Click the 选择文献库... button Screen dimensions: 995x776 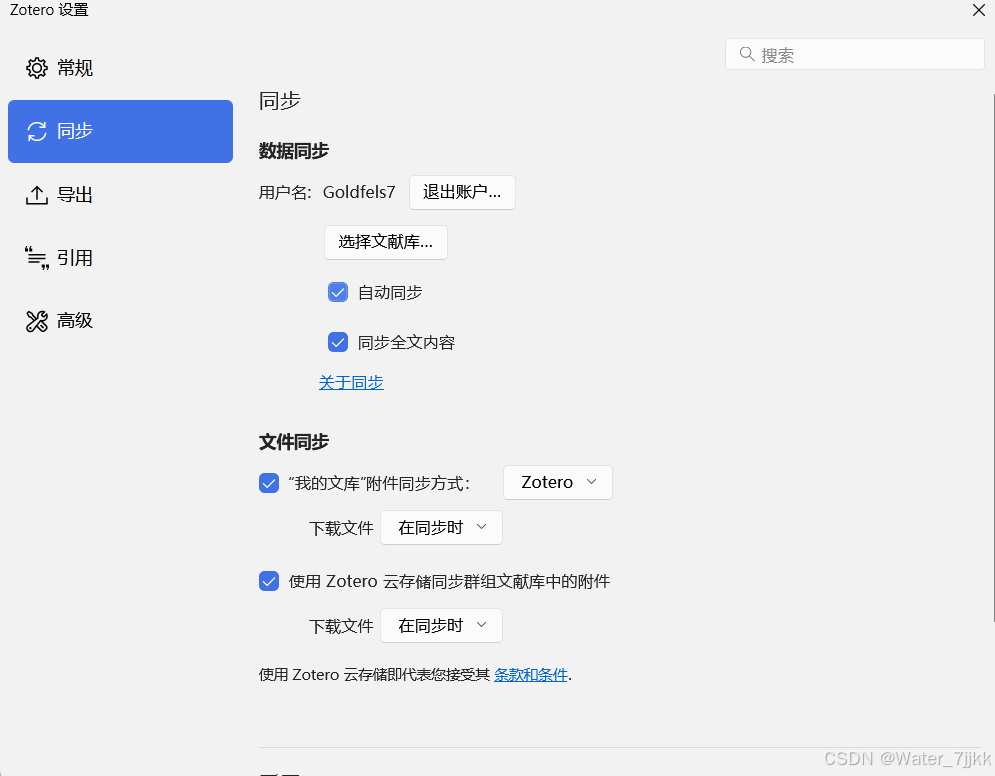386,242
